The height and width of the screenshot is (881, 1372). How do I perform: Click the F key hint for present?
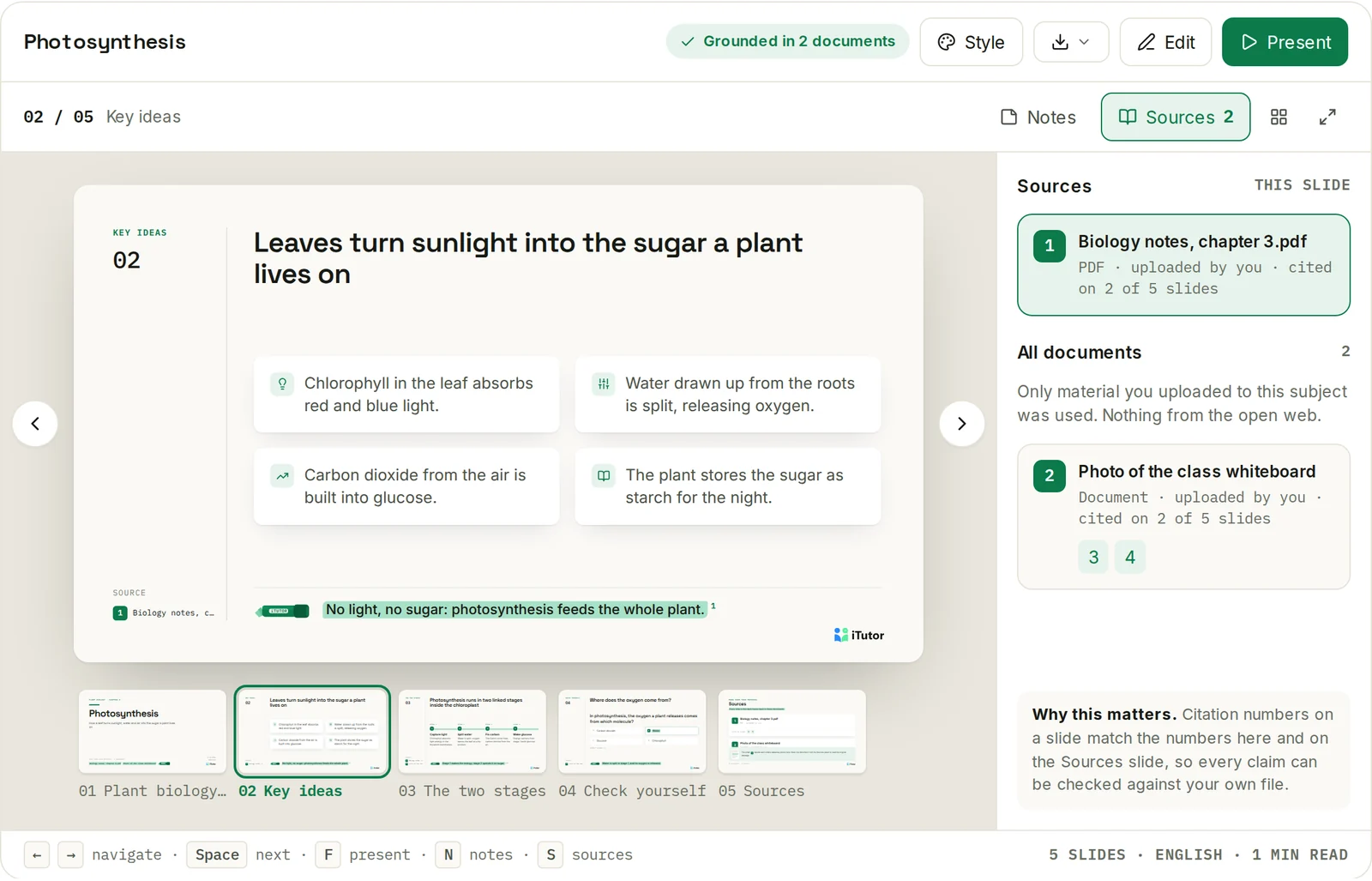coord(328,855)
